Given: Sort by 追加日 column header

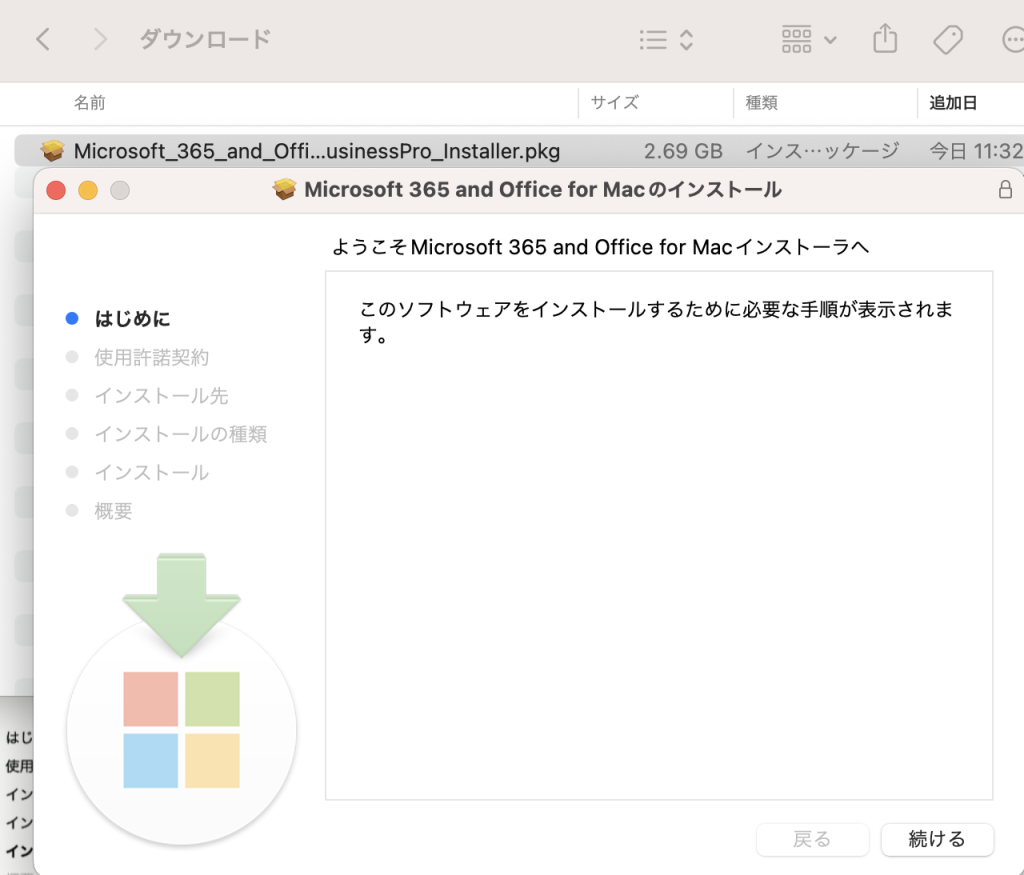Looking at the screenshot, I should click(952, 102).
